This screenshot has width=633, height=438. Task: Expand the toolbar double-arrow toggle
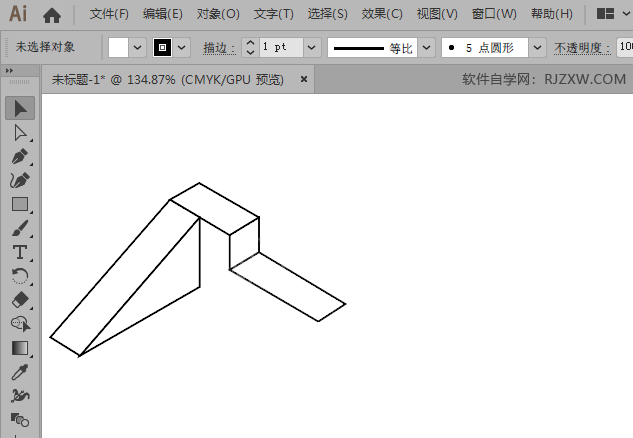9,71
